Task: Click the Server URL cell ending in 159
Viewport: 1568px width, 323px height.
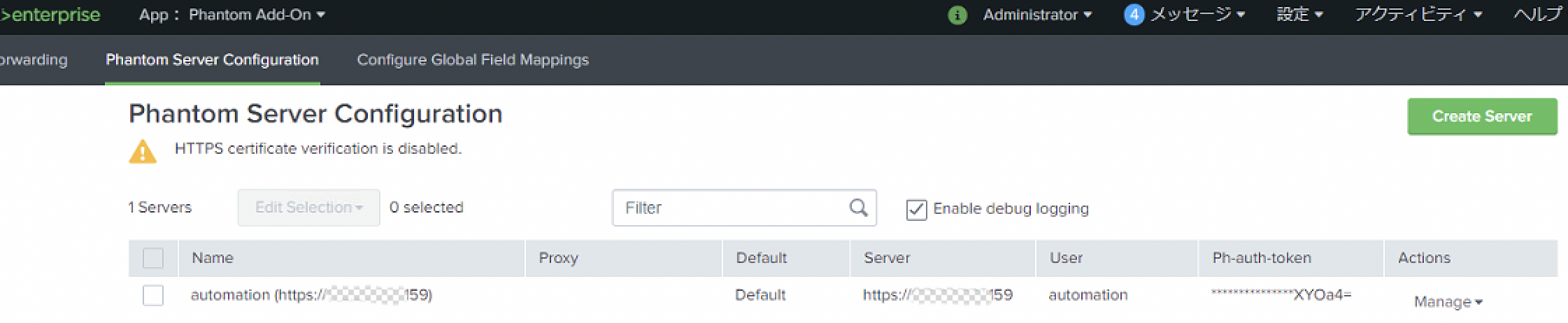Action: click(937, 295)
